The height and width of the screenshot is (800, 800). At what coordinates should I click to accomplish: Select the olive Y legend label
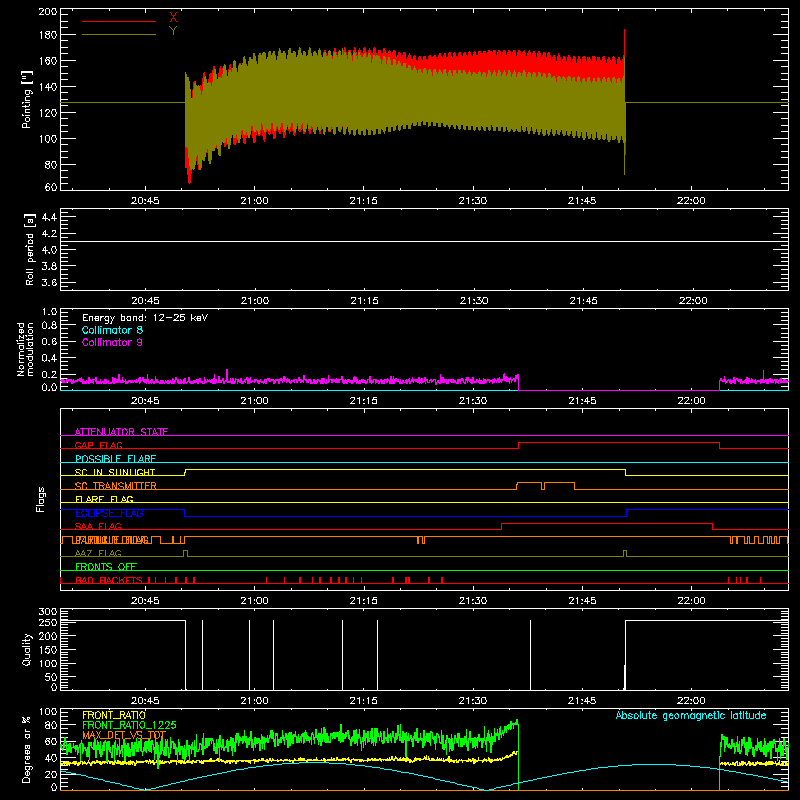pos(173,31)
